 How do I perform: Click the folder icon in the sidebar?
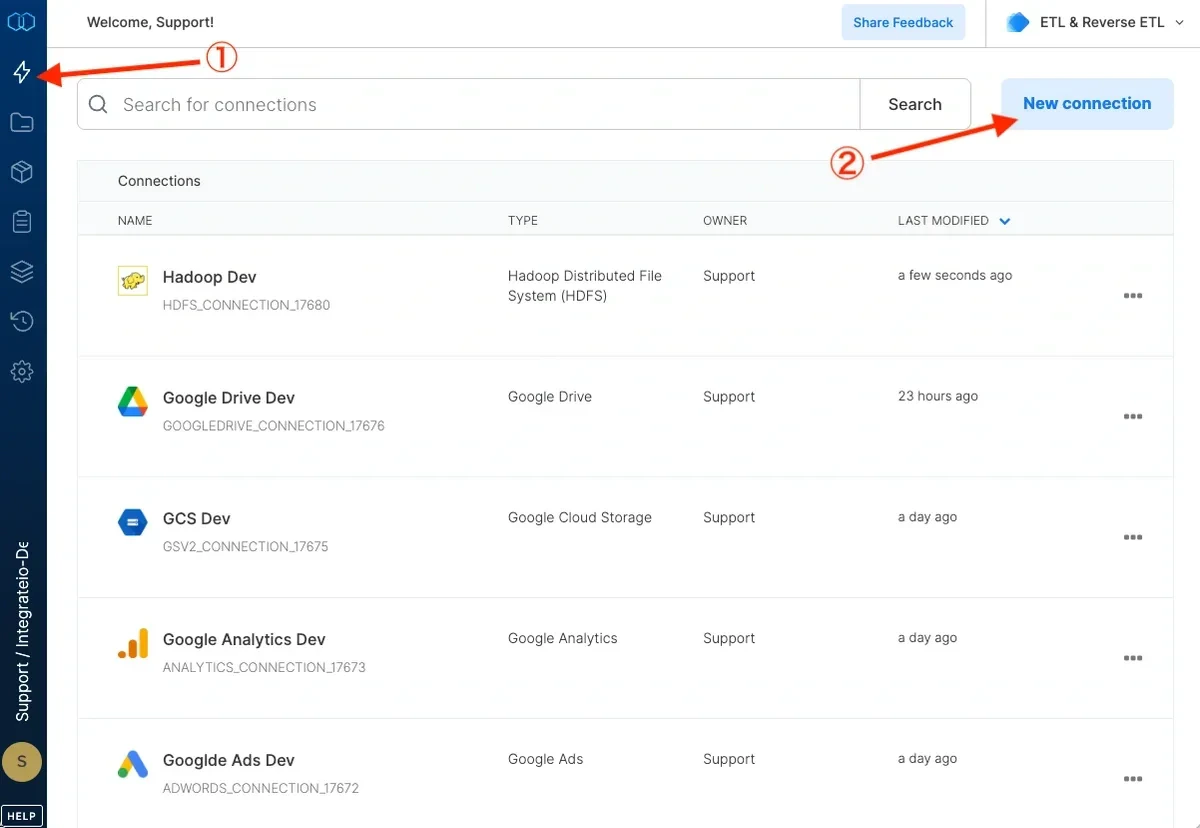click(x=22, y=122)
